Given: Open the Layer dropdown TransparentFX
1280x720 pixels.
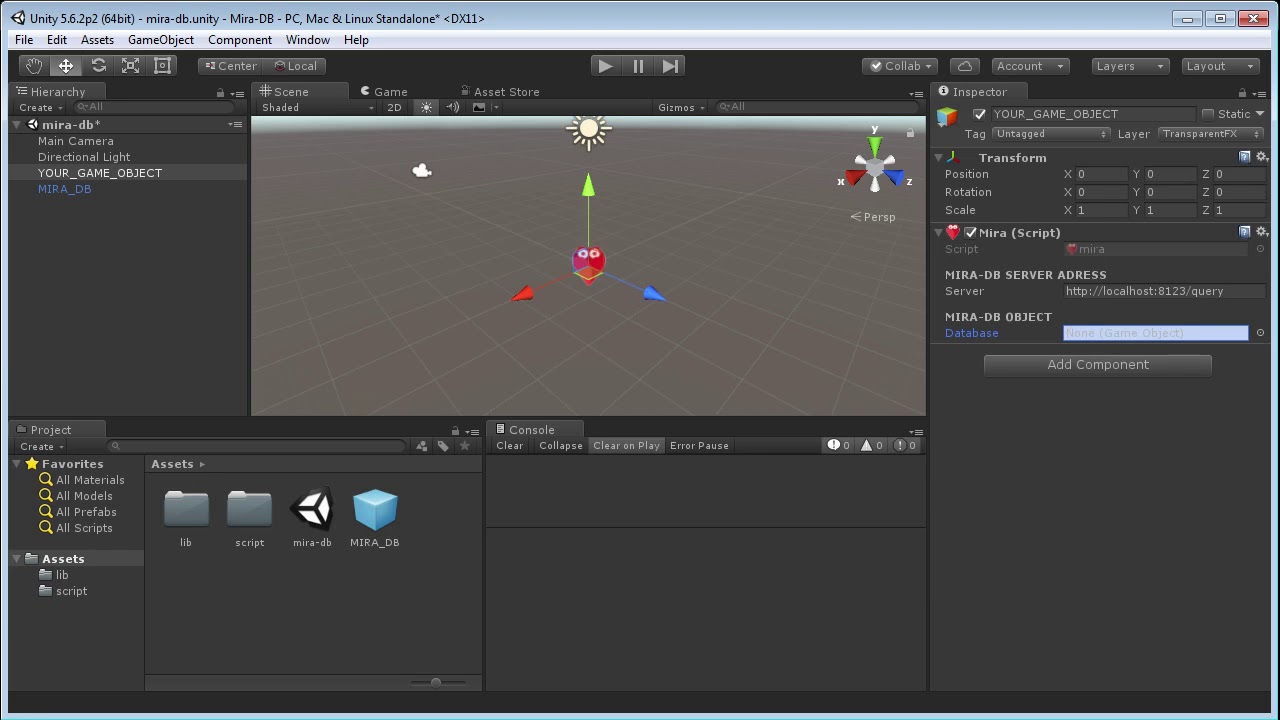Looking at the screenshot, I should [1212, 134].
